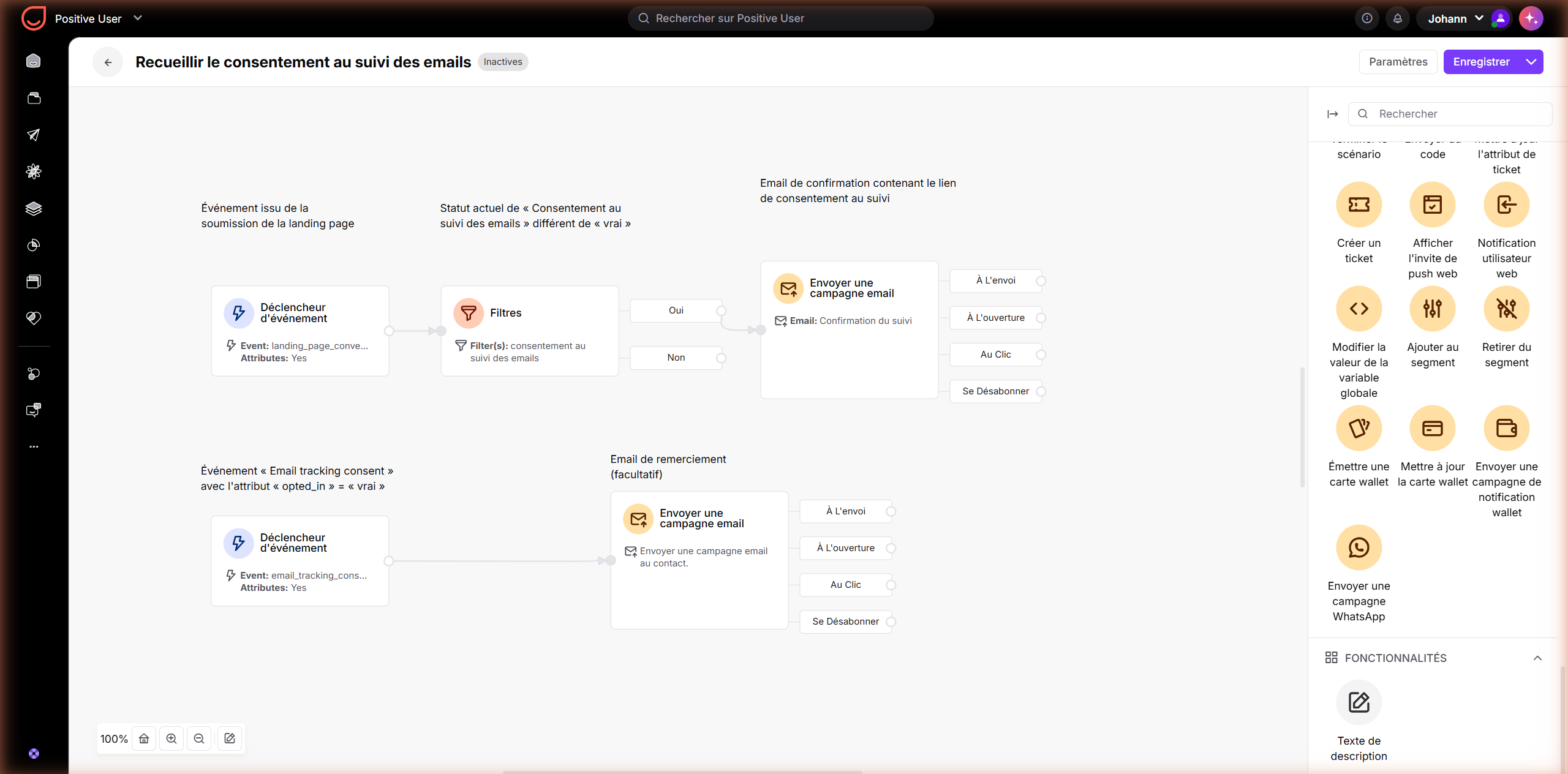Screen dimensions: 1568x774
Task: Open the paper plane campaigns sidebar icon
Action: 34,135
